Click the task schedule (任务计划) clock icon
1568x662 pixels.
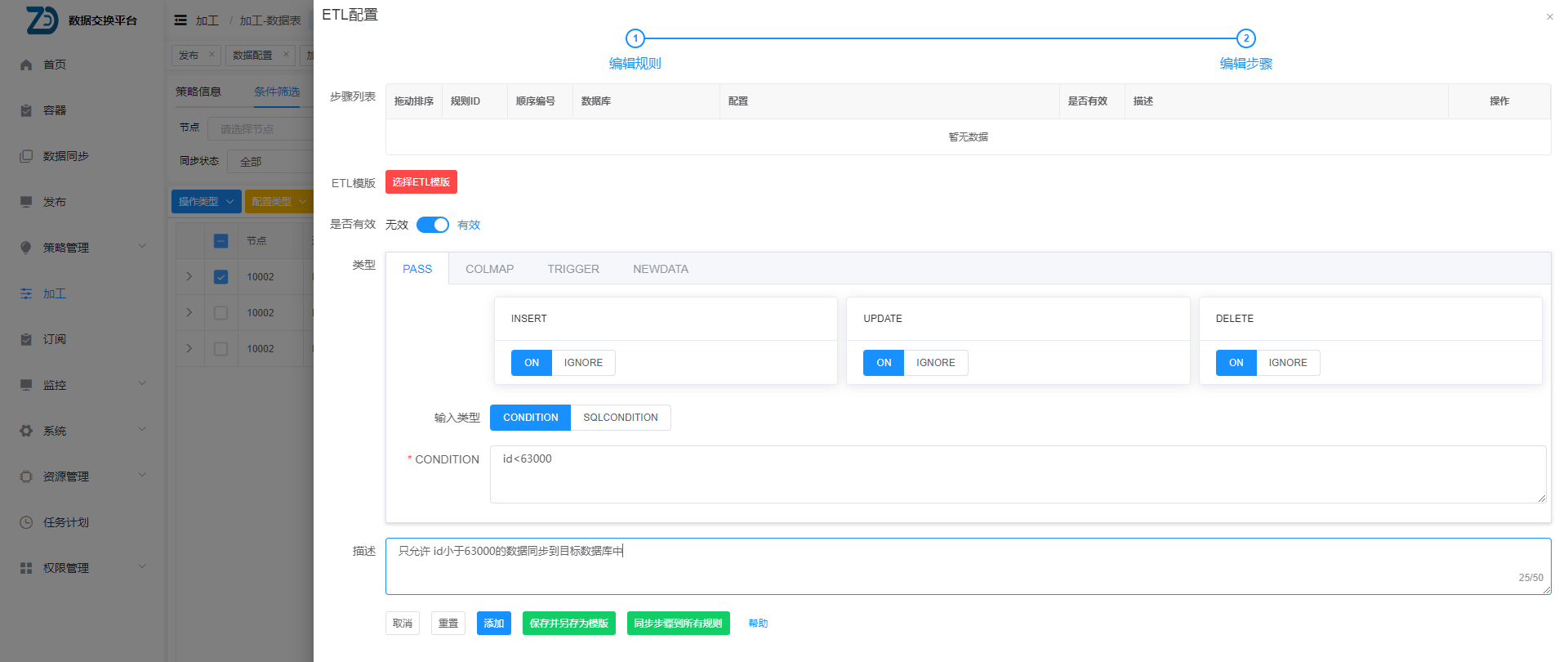pyautogui.click(x=26, y=522)
